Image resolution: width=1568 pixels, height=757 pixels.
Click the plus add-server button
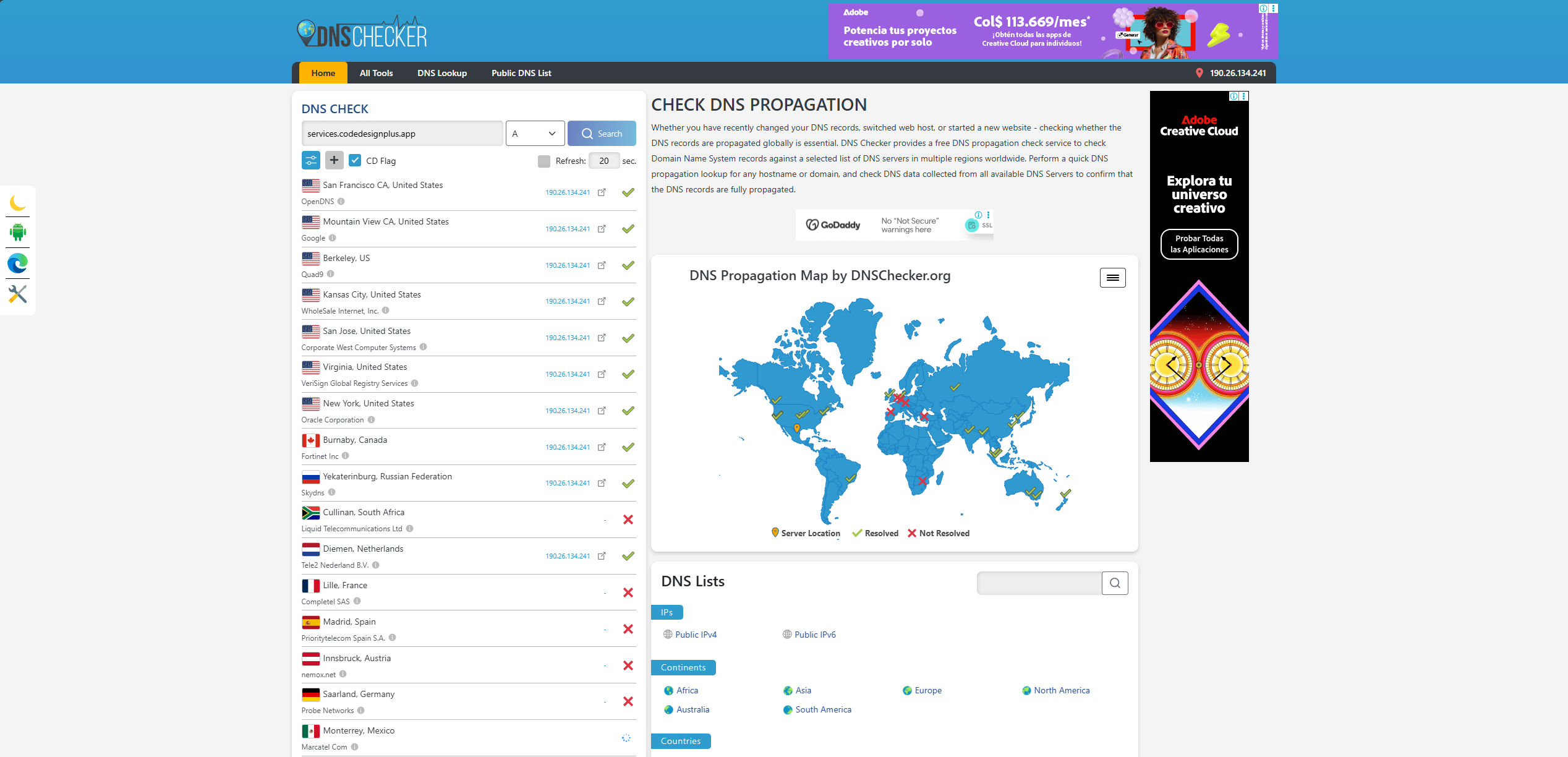pyautogui.click(x=334, y=160)
